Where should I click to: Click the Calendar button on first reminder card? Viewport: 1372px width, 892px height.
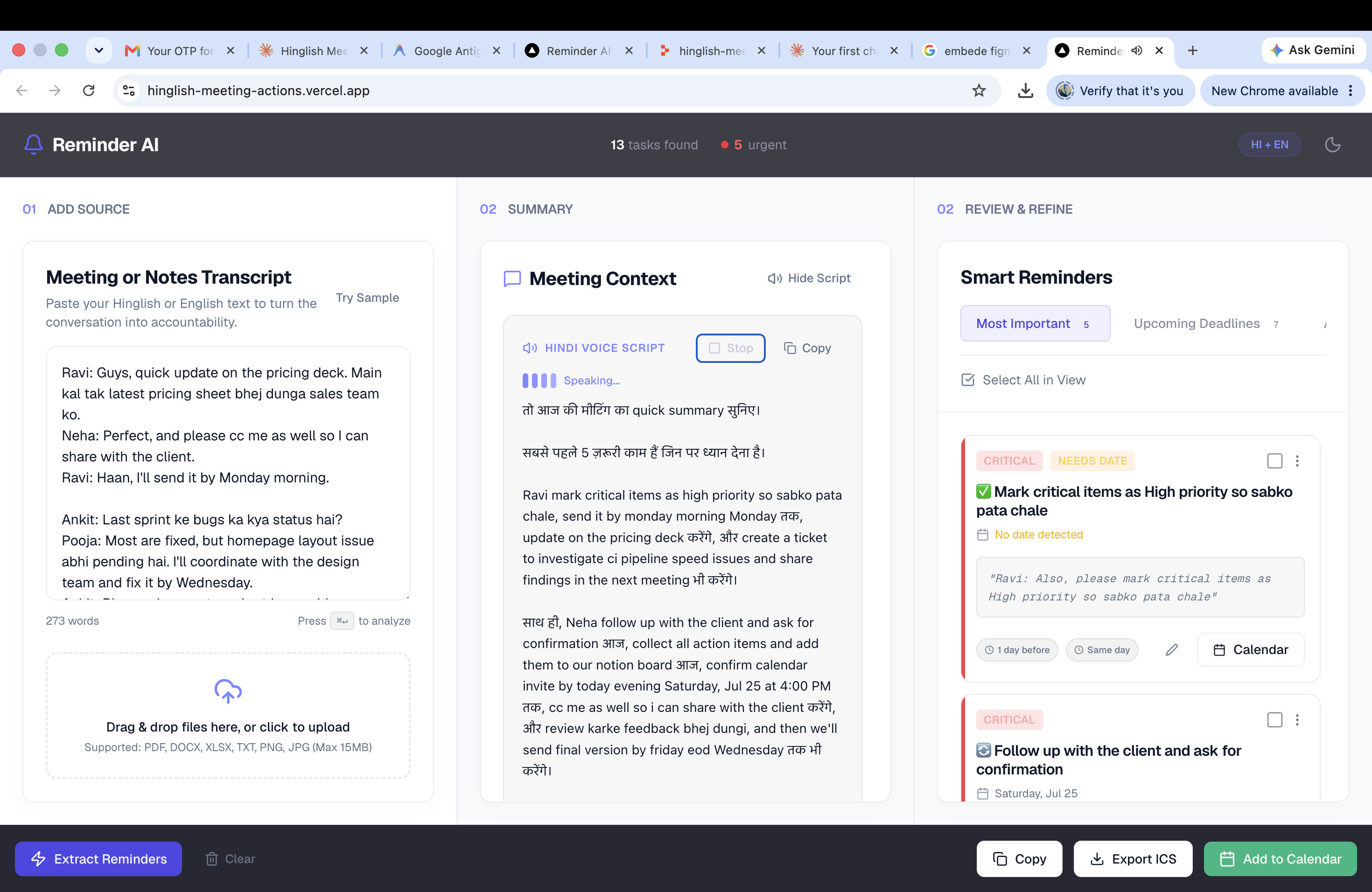pyautogui.click(x=1250, y=650)
